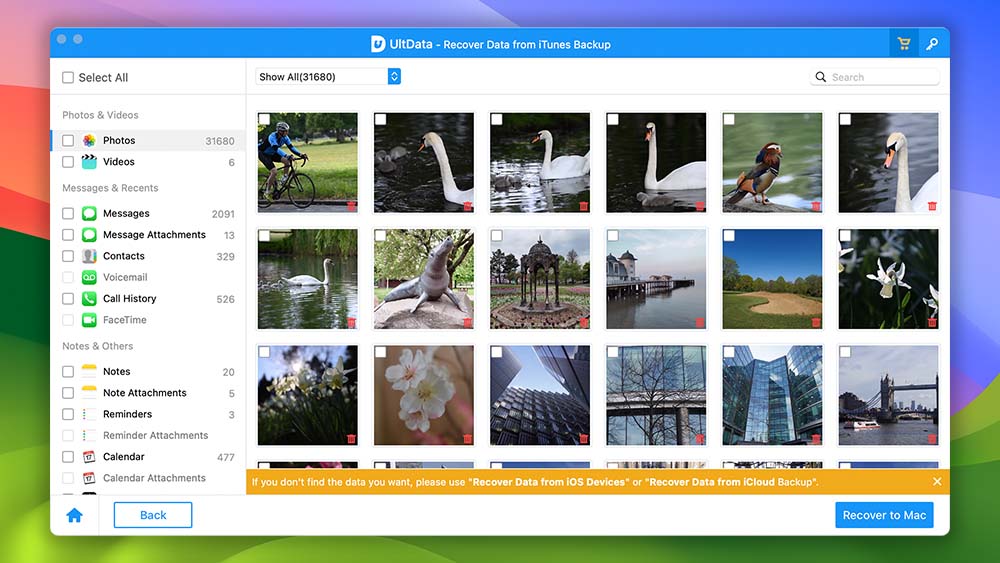Click the Call History phone icon
1000x563 pixels.
(89, 298)
